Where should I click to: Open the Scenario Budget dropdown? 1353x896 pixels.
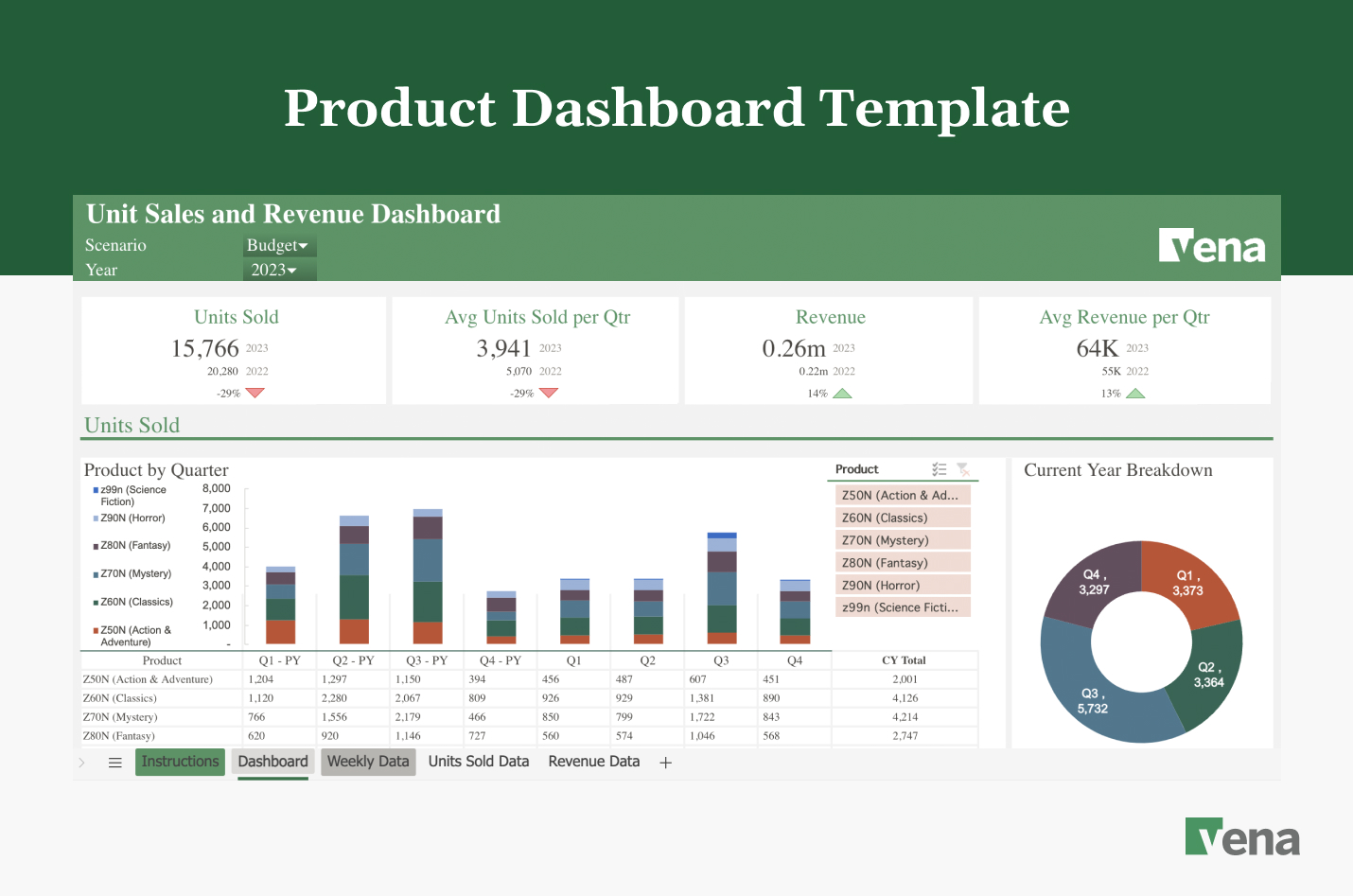pos(279,245)
